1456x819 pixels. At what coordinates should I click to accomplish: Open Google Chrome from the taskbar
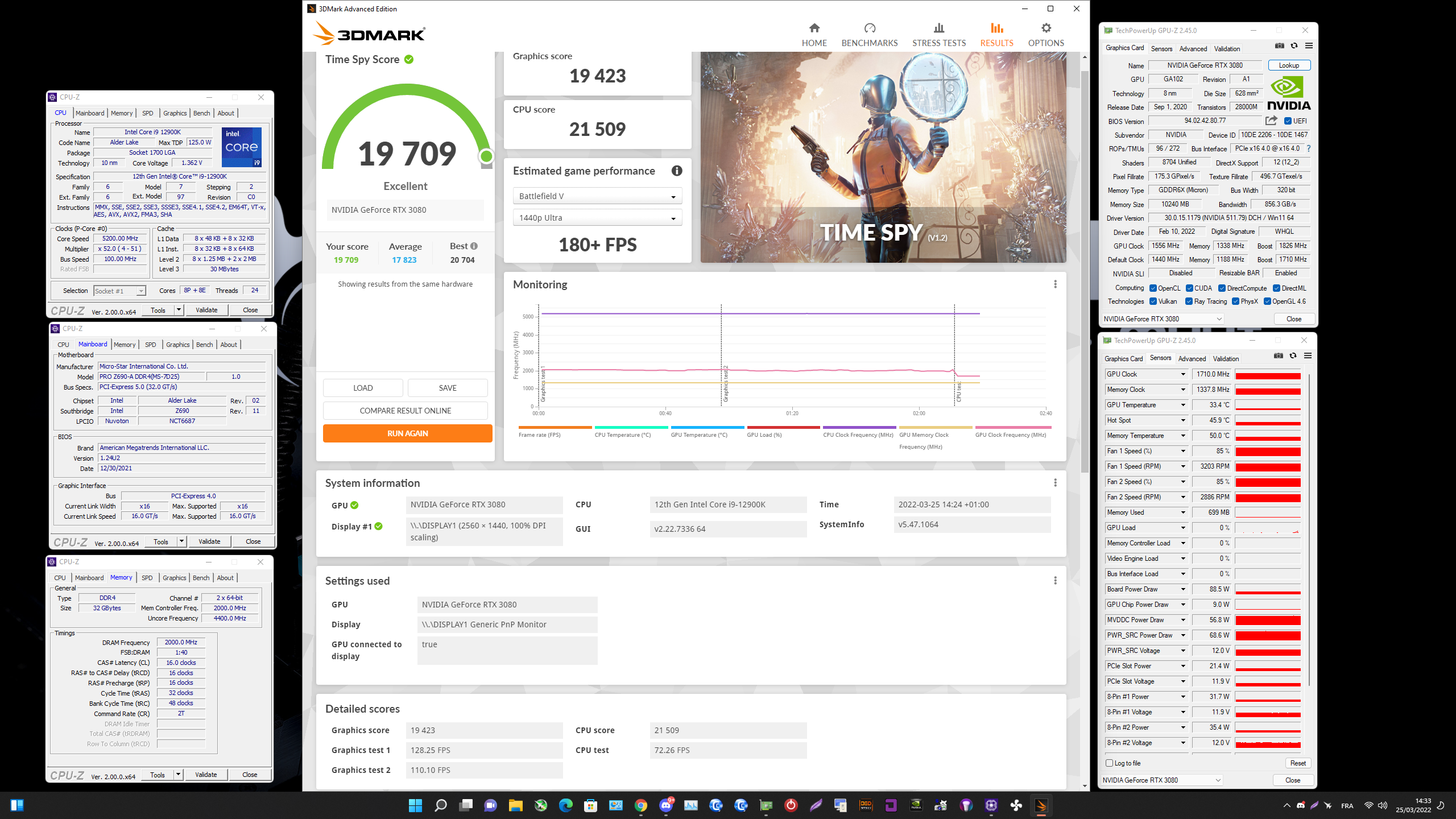coord(640,805)
